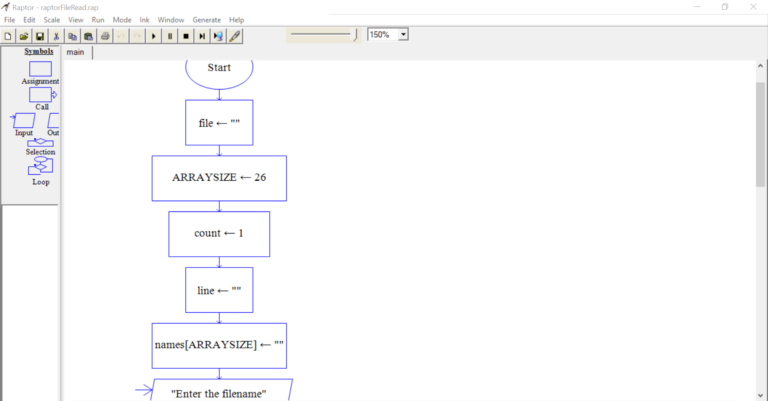Click the Print icon in toolbar

[104, 36]
